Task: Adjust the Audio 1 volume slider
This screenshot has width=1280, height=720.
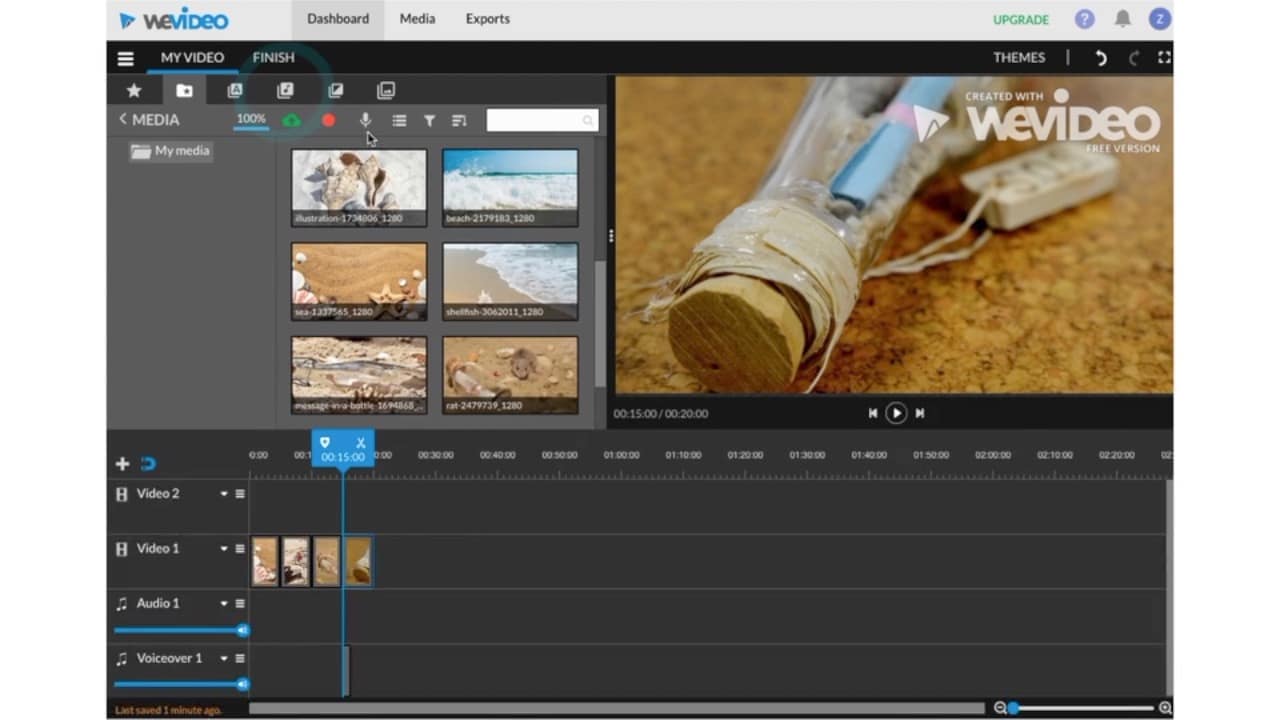Action: click(x=243, y=630)
